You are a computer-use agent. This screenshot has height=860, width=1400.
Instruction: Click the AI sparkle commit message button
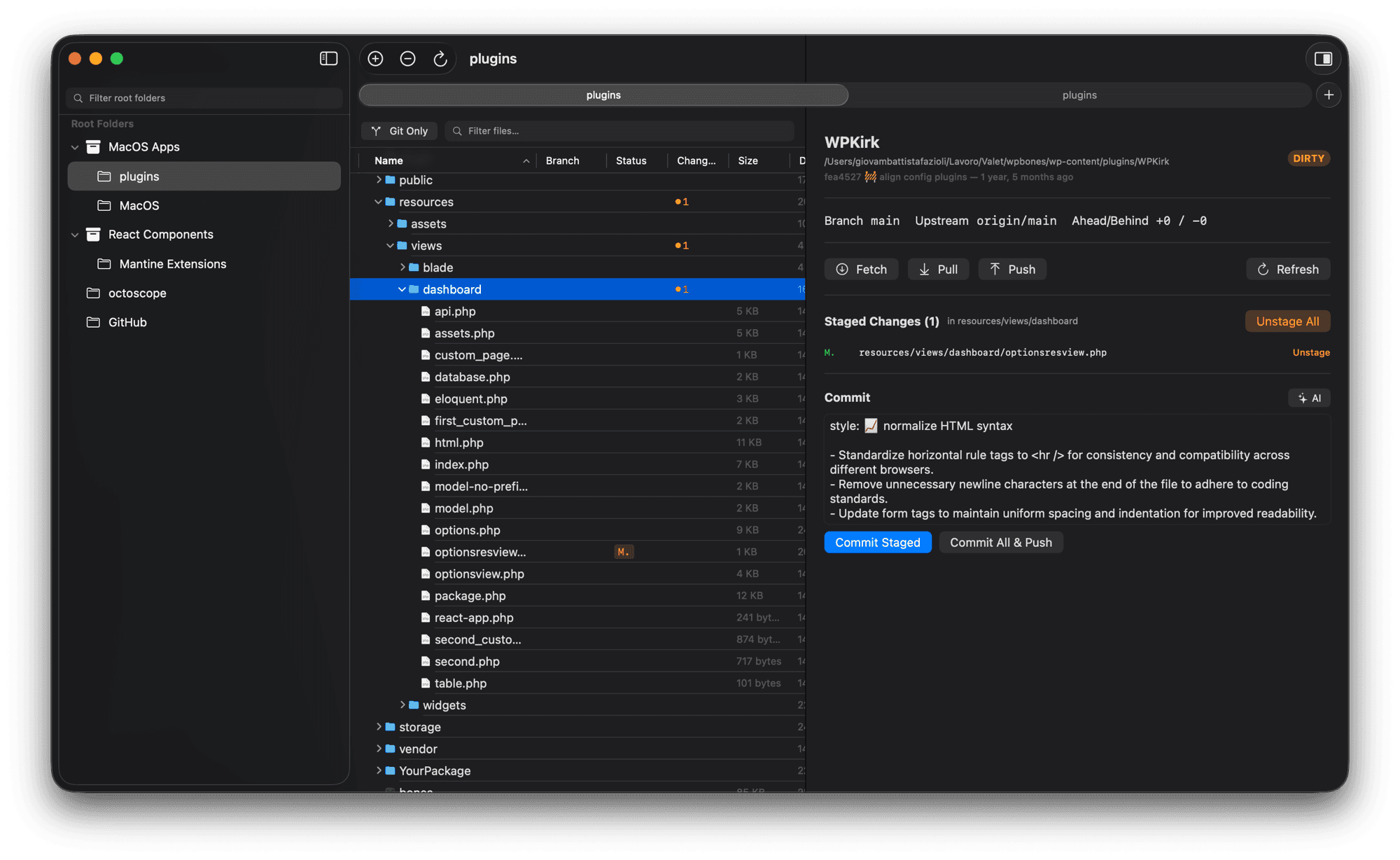click(x=1309, y=398)
